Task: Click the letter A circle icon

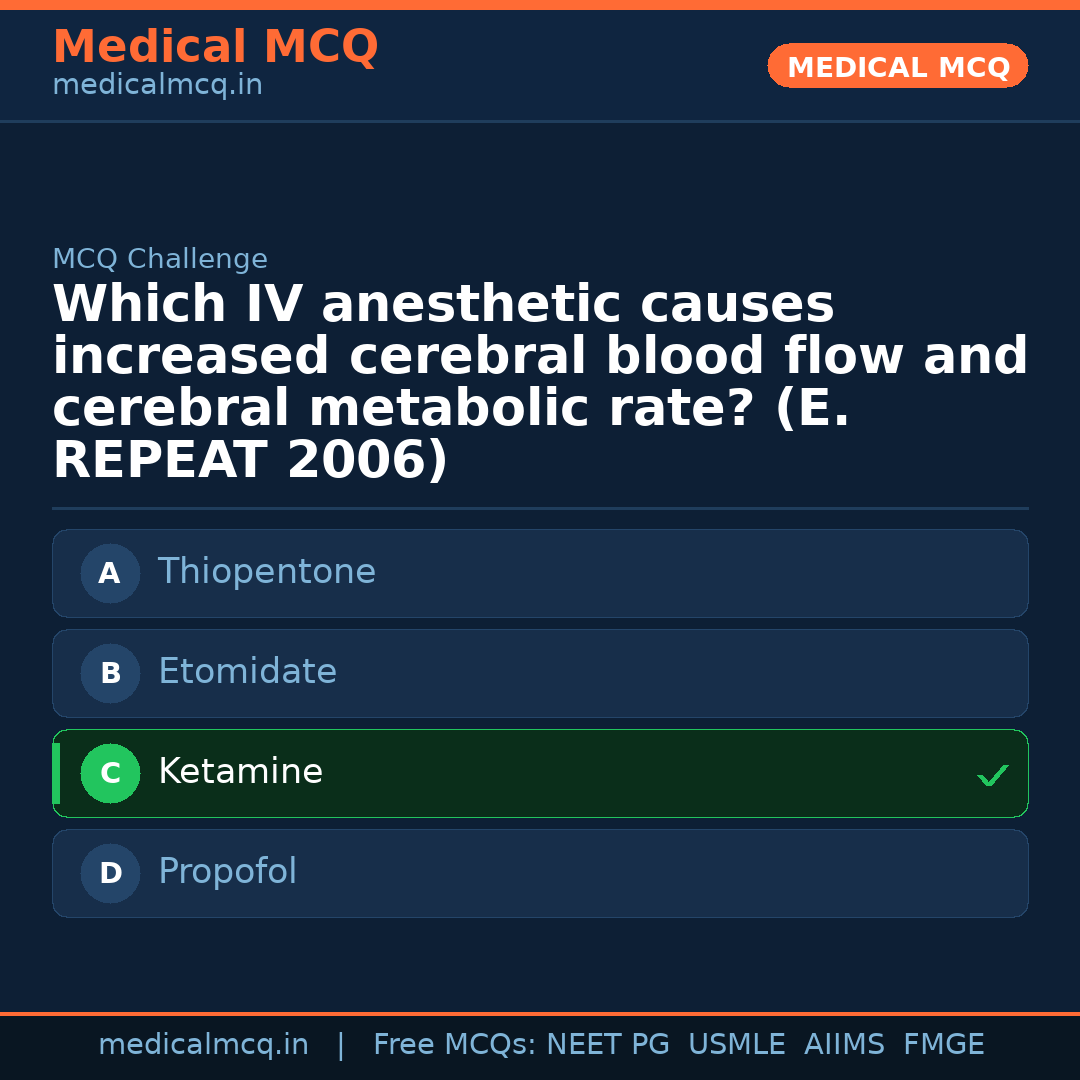Action: (110, 574)
